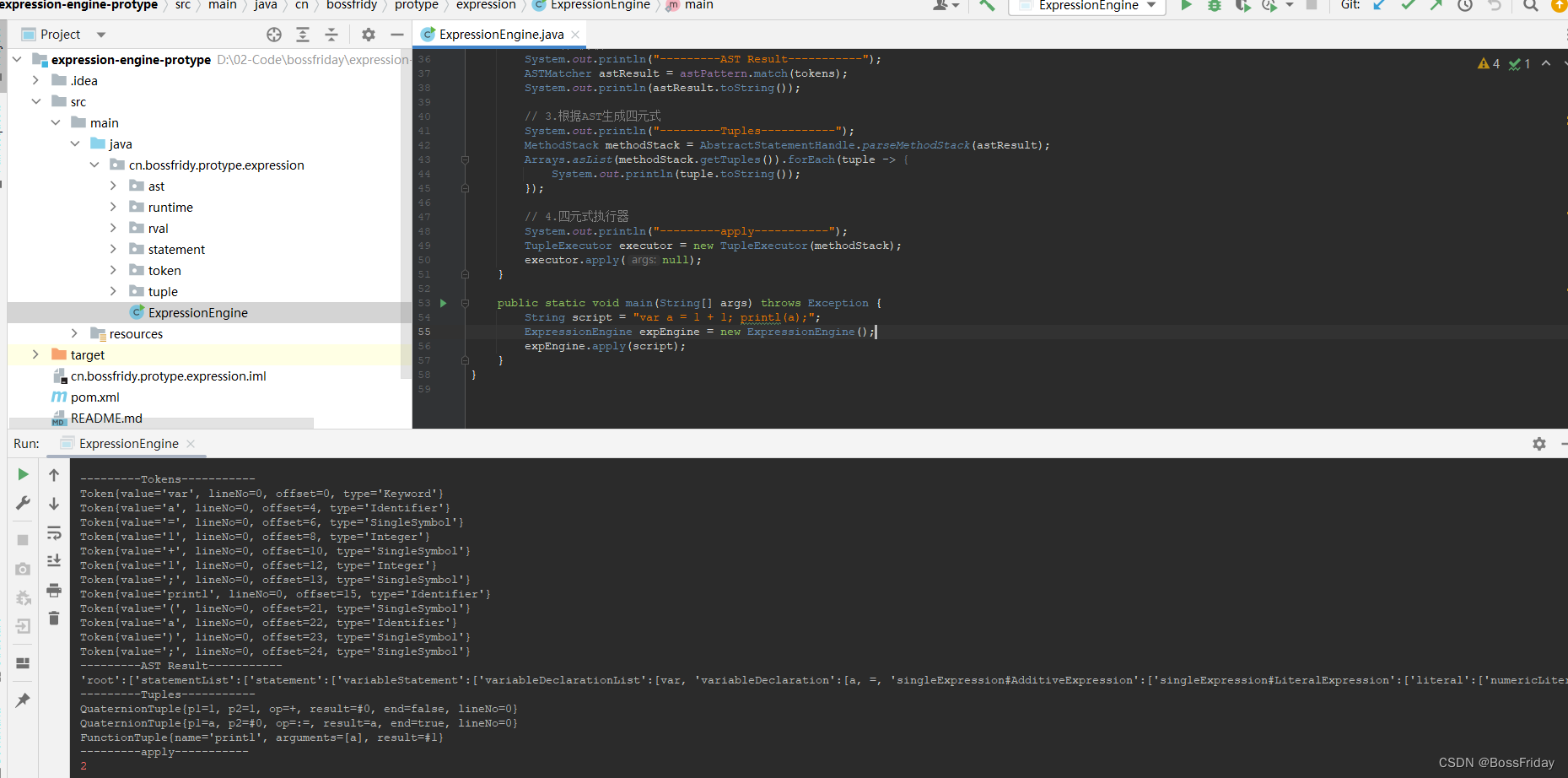Collapse the main folder
The height and width of the screenshot is (778, 1568).
pyautogui.click(x=56, y=122)
